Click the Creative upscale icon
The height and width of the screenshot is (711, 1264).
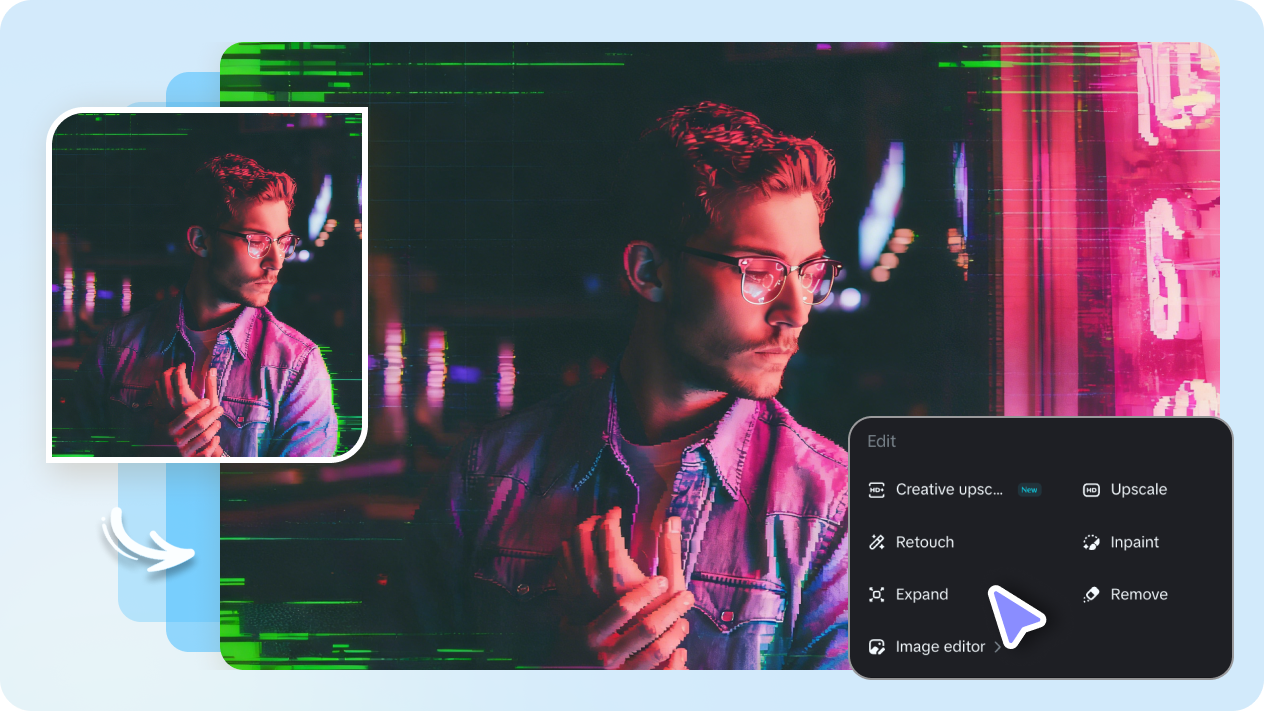coord(877,490)
